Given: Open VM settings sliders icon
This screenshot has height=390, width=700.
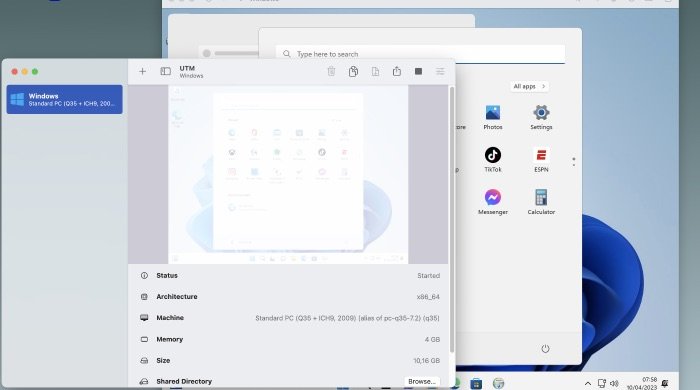Looking at the screenshot, I should [440, 71].
